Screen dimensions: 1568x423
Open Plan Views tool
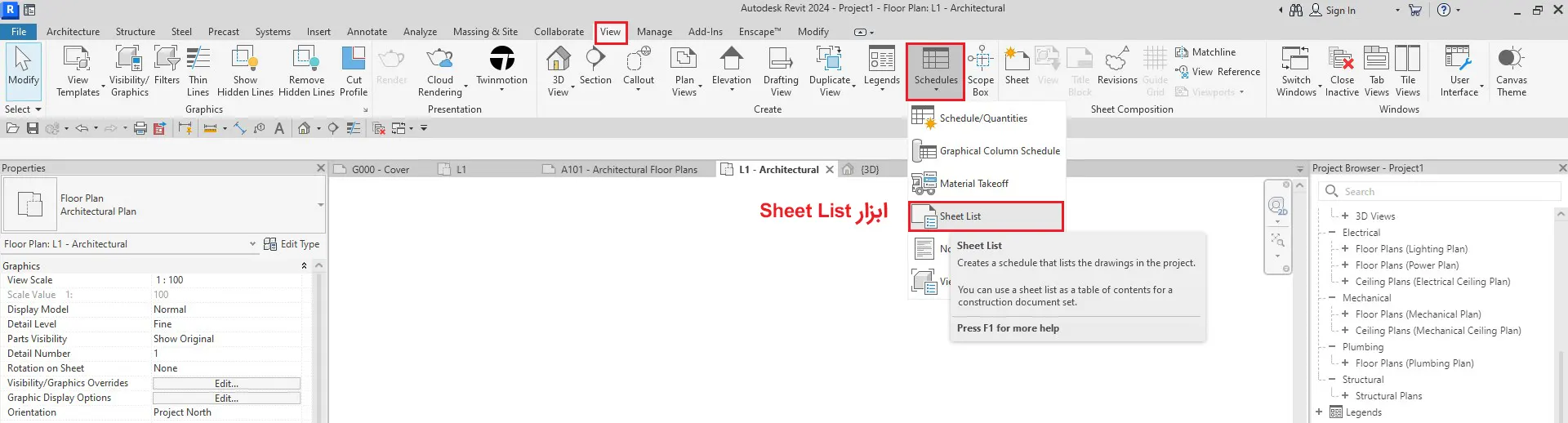(684, 72)
